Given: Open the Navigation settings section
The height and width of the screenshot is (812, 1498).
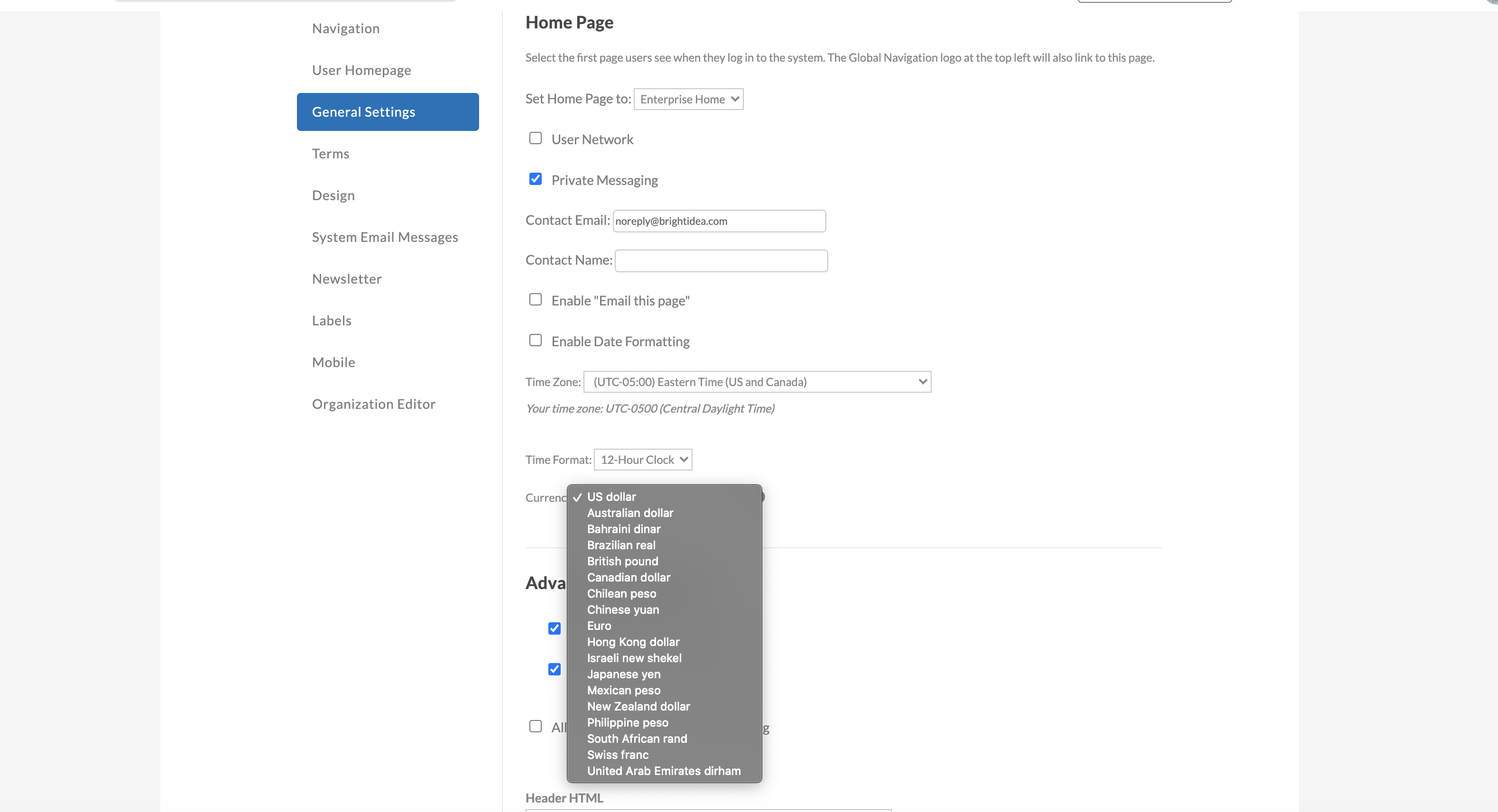Looking at the screenshot, I should (345, 28).
